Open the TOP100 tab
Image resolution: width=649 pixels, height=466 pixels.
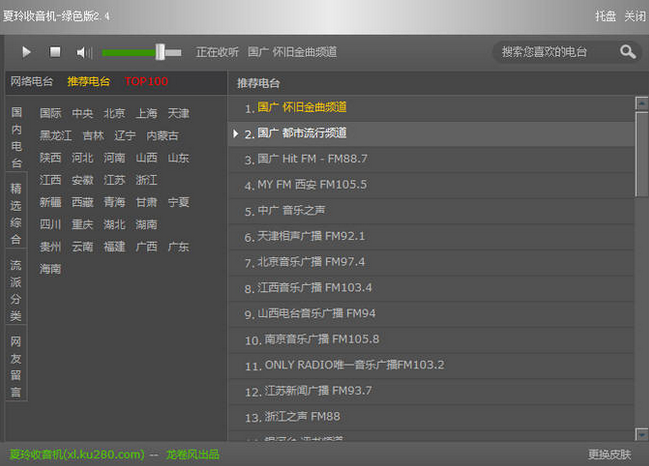[x=146, y=81]
